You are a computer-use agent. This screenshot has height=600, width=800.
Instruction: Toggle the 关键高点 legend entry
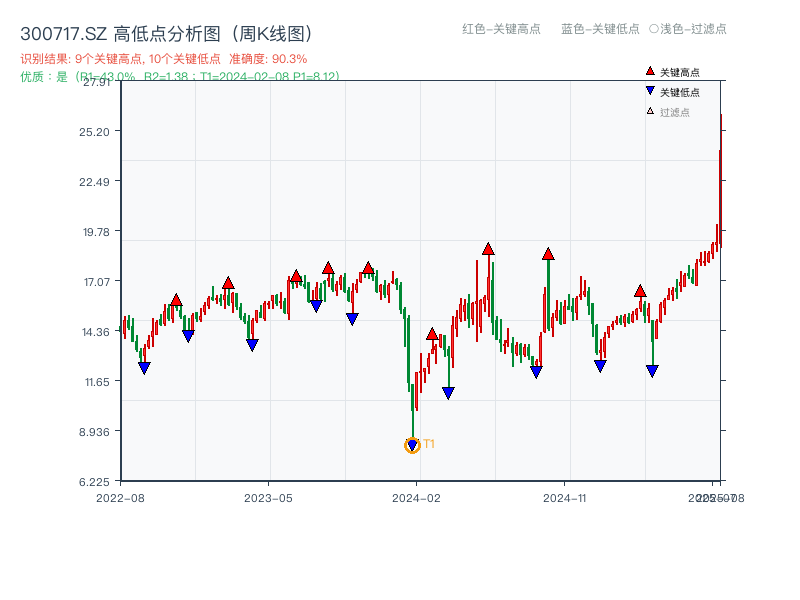[673, 72]
